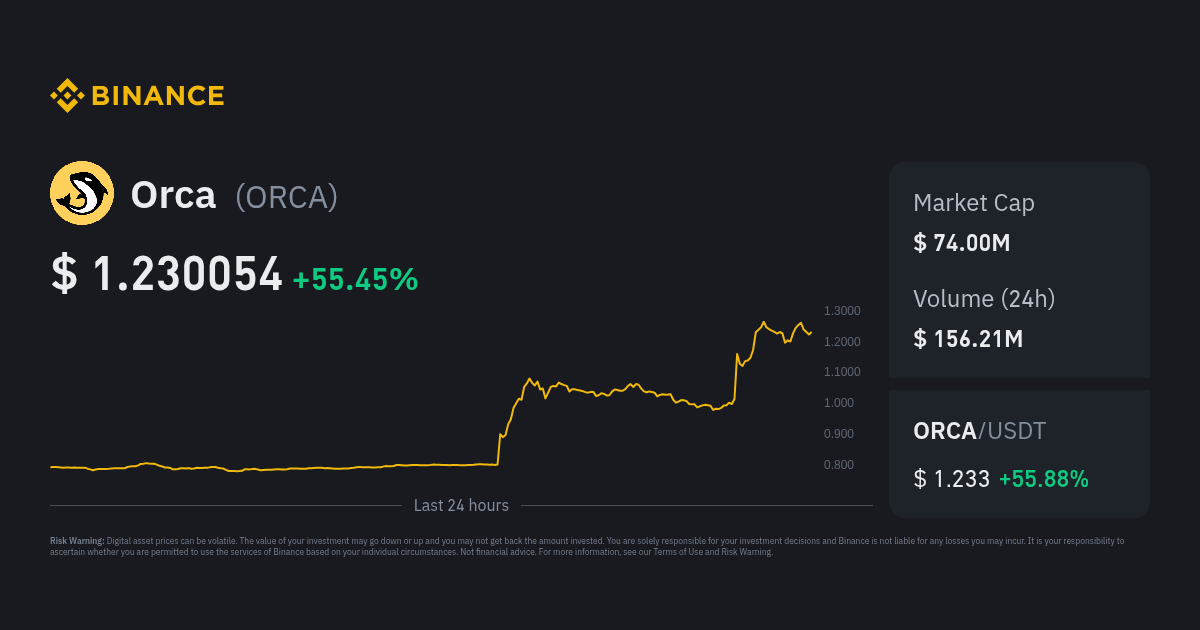The width and height of the screenshot is (1200, 630).
Task: Select the $ 74.00M market cap value
Action: click(961, 242)
